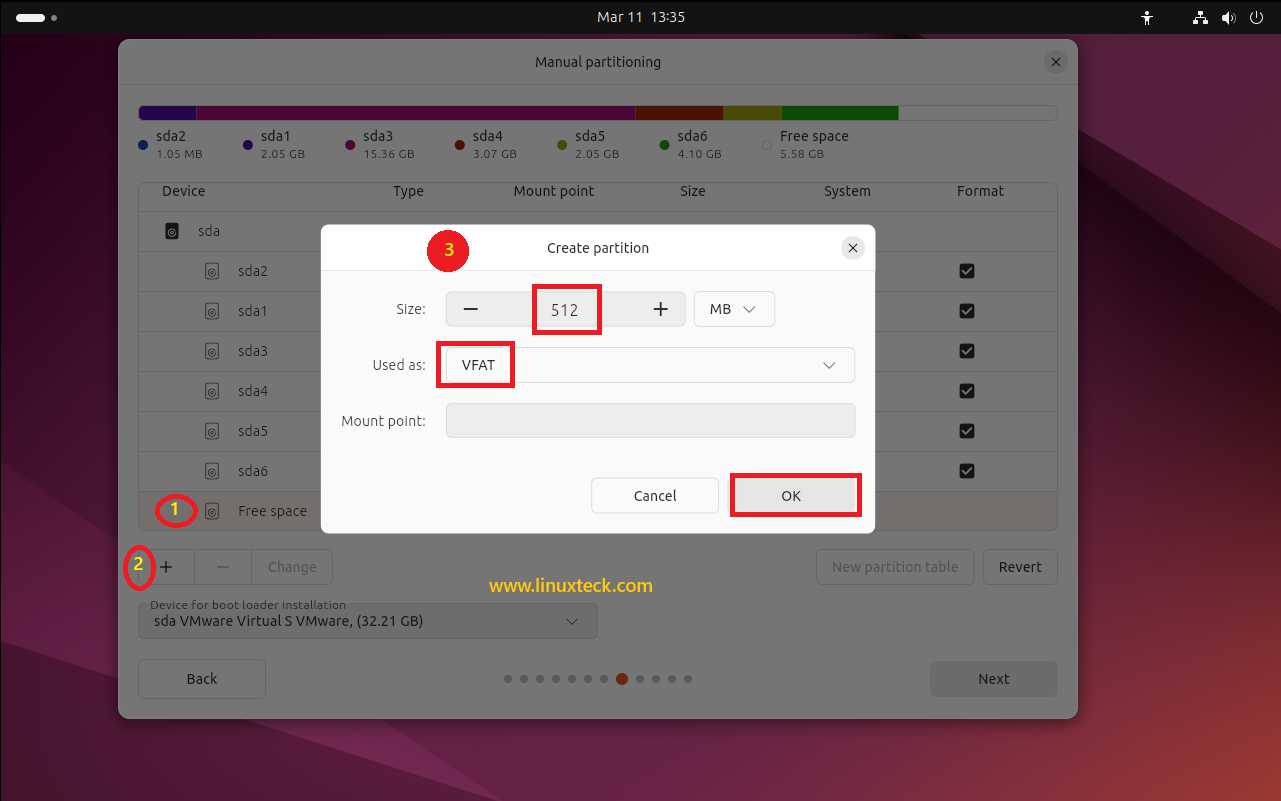
Task: Select the sda2 drive icon in the list
Action: [x=212, y=271]
